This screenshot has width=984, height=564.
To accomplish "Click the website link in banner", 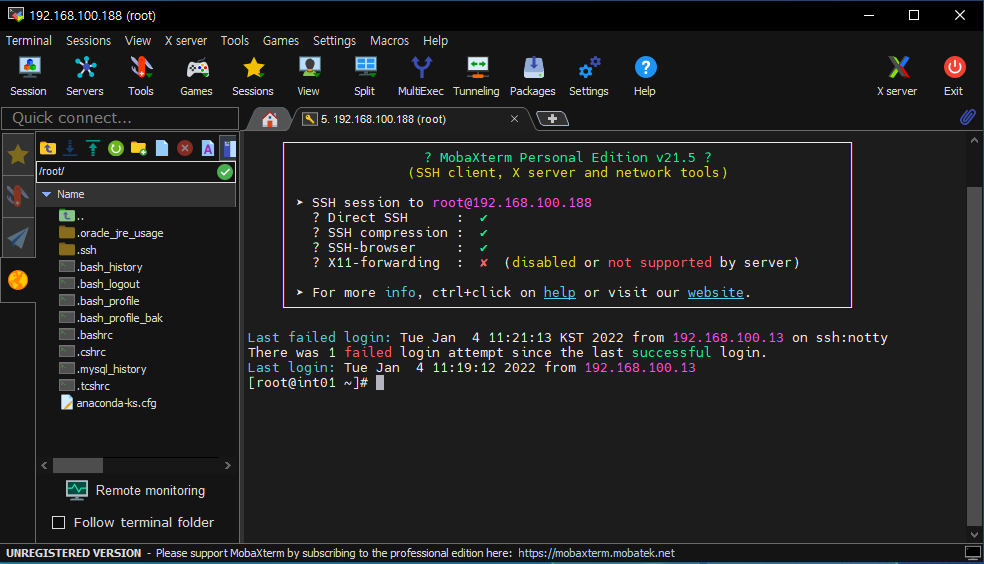I will [x=715, y=292].
